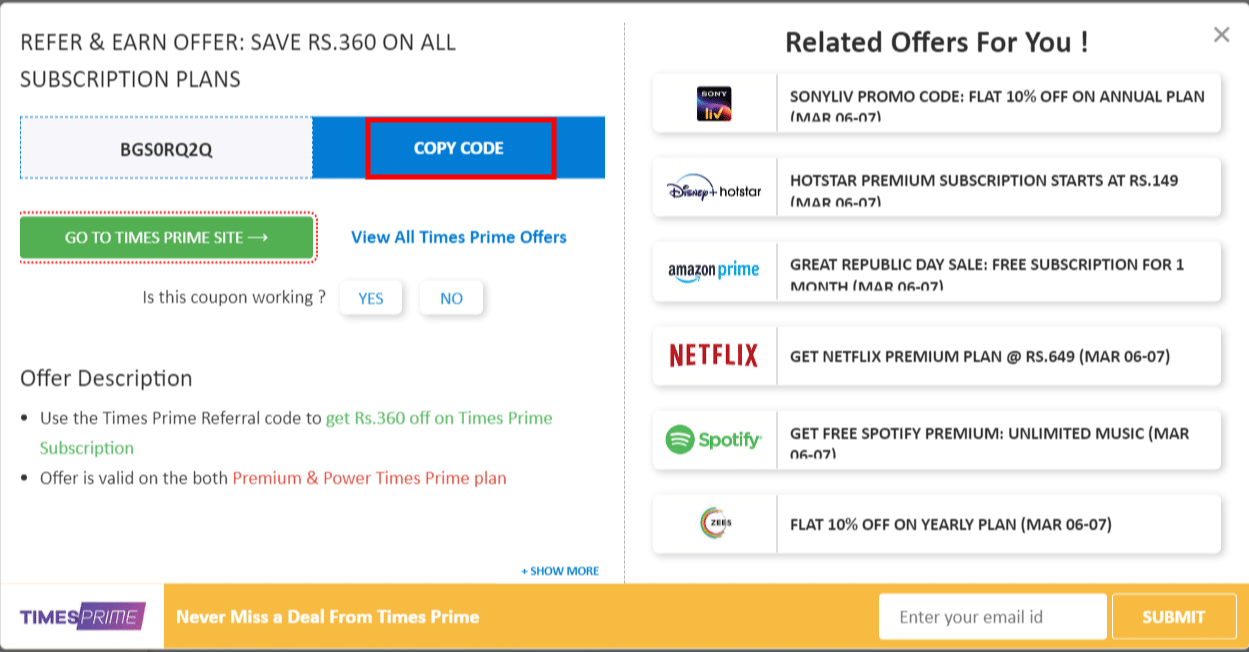Click the Amazon Prime logo icon
1249x652 pixels.
pyautogui.click(x=714, y=271)
